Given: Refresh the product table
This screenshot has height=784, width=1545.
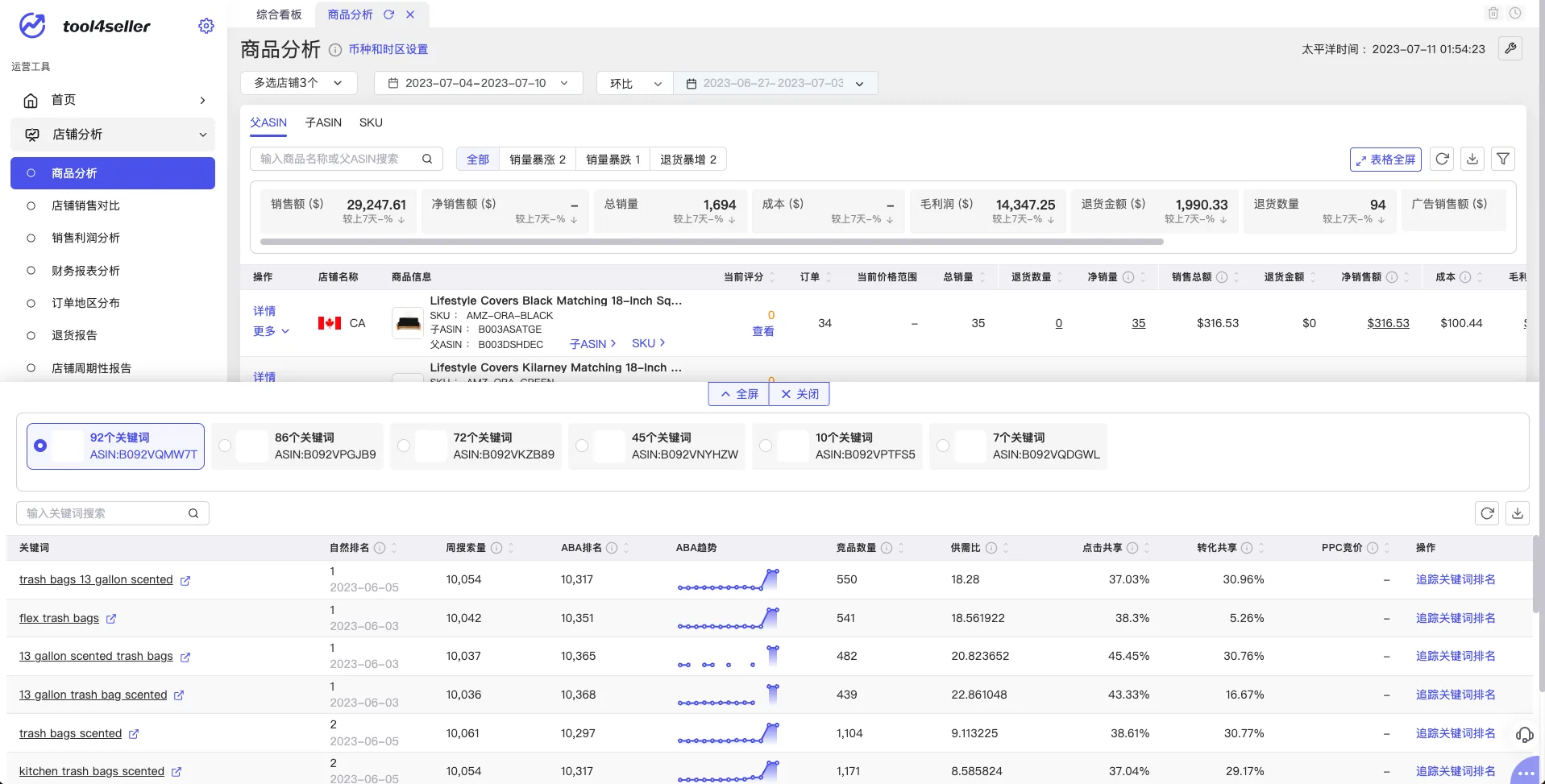Looking at the screenshot, I should (1443, 159).
